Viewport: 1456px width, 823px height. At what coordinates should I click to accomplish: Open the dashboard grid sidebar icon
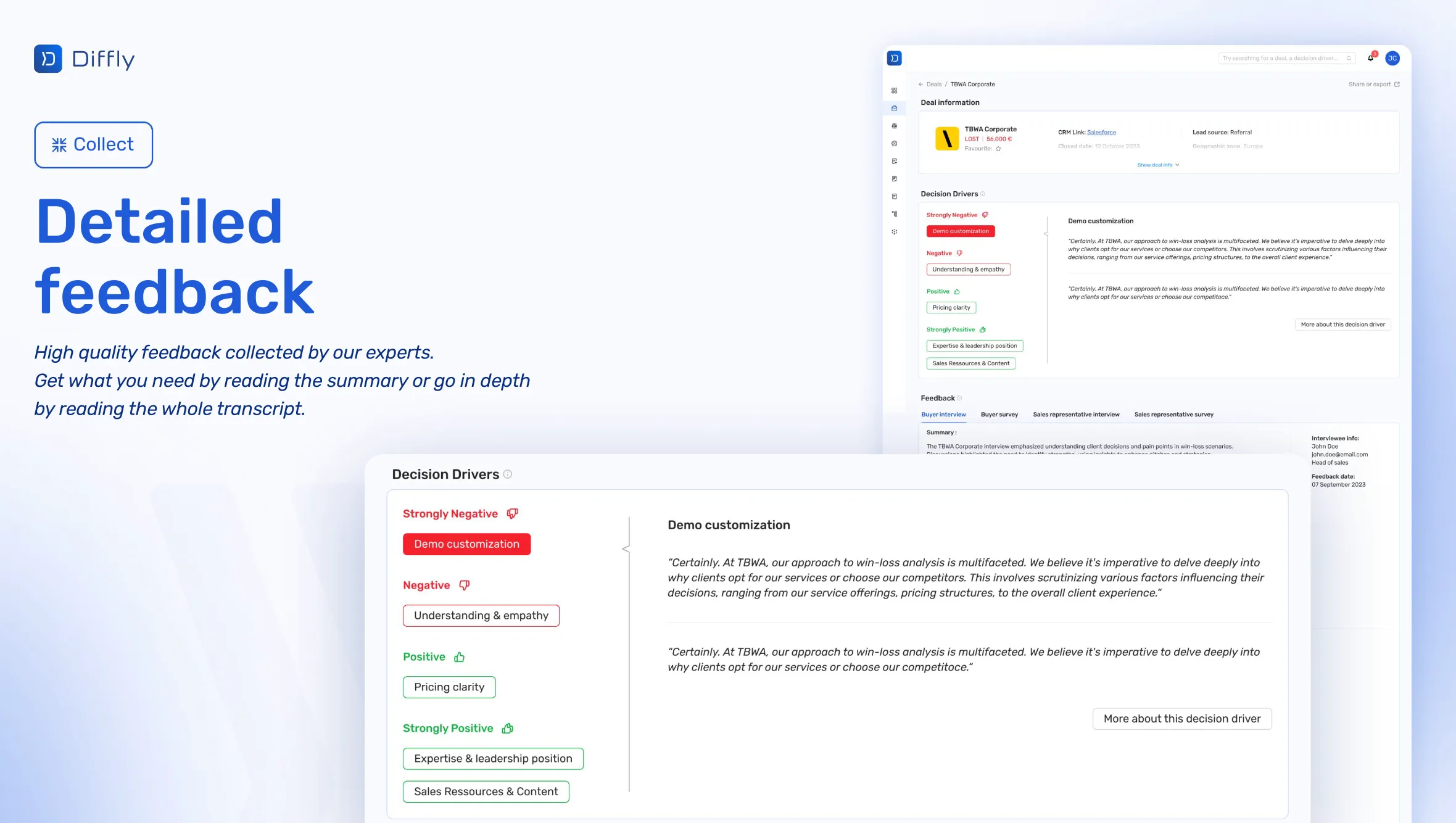pyautogui.click(x=894, y=91)
